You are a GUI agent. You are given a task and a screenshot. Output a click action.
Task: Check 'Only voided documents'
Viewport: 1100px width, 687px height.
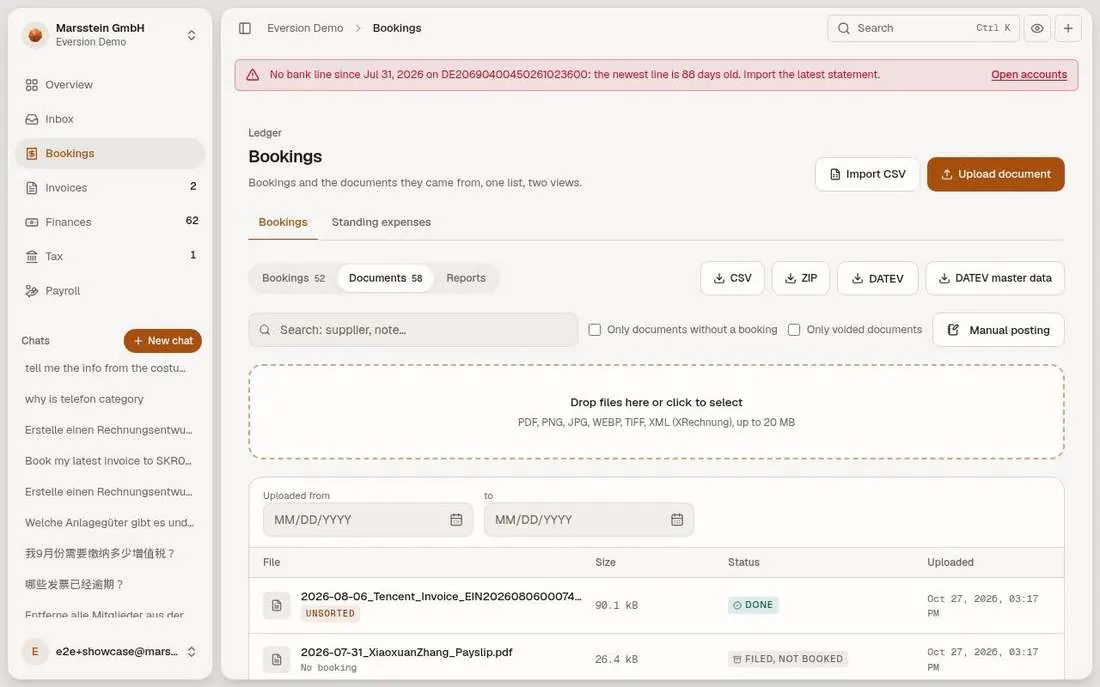tap(794, 330)
